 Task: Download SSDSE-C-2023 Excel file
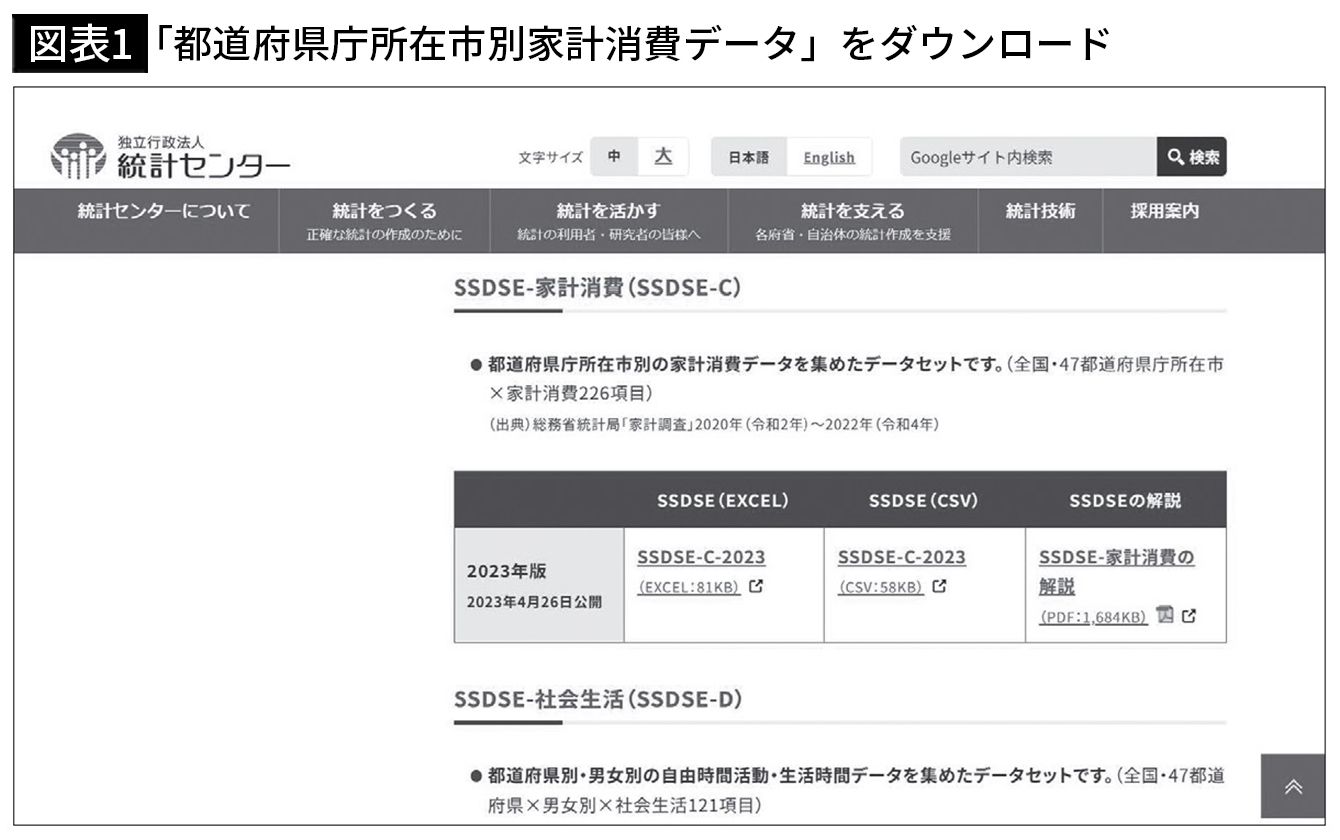pos(701,557)
